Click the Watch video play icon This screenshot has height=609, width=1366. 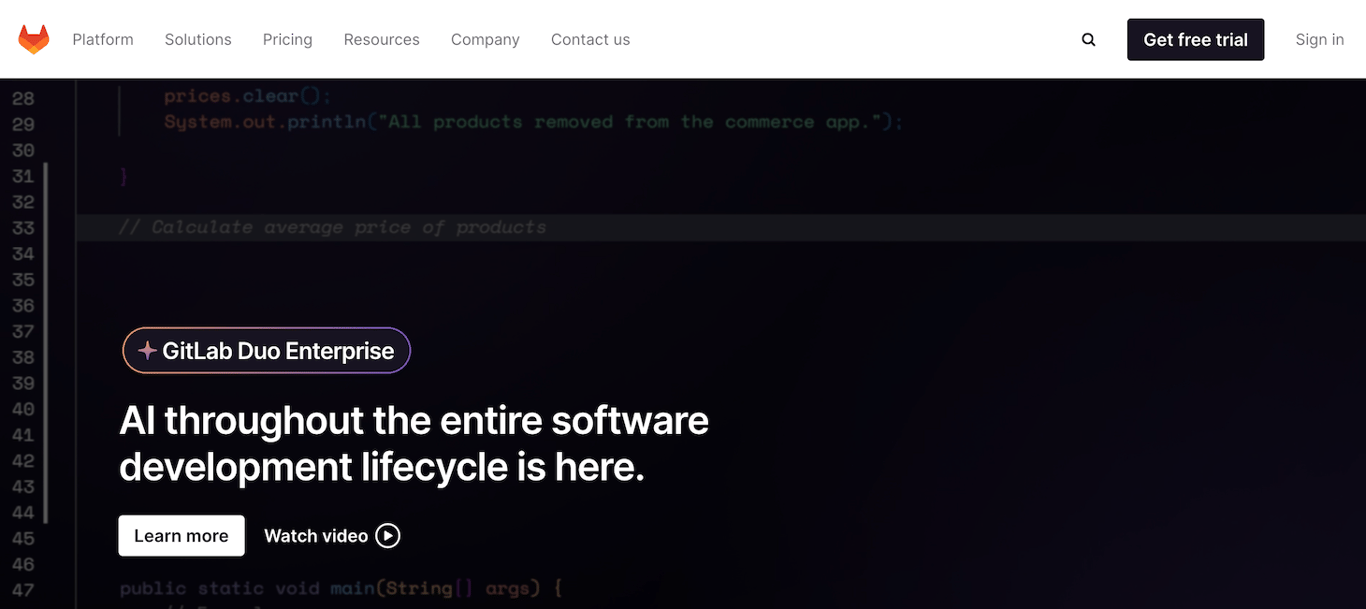tap(387, 535)
